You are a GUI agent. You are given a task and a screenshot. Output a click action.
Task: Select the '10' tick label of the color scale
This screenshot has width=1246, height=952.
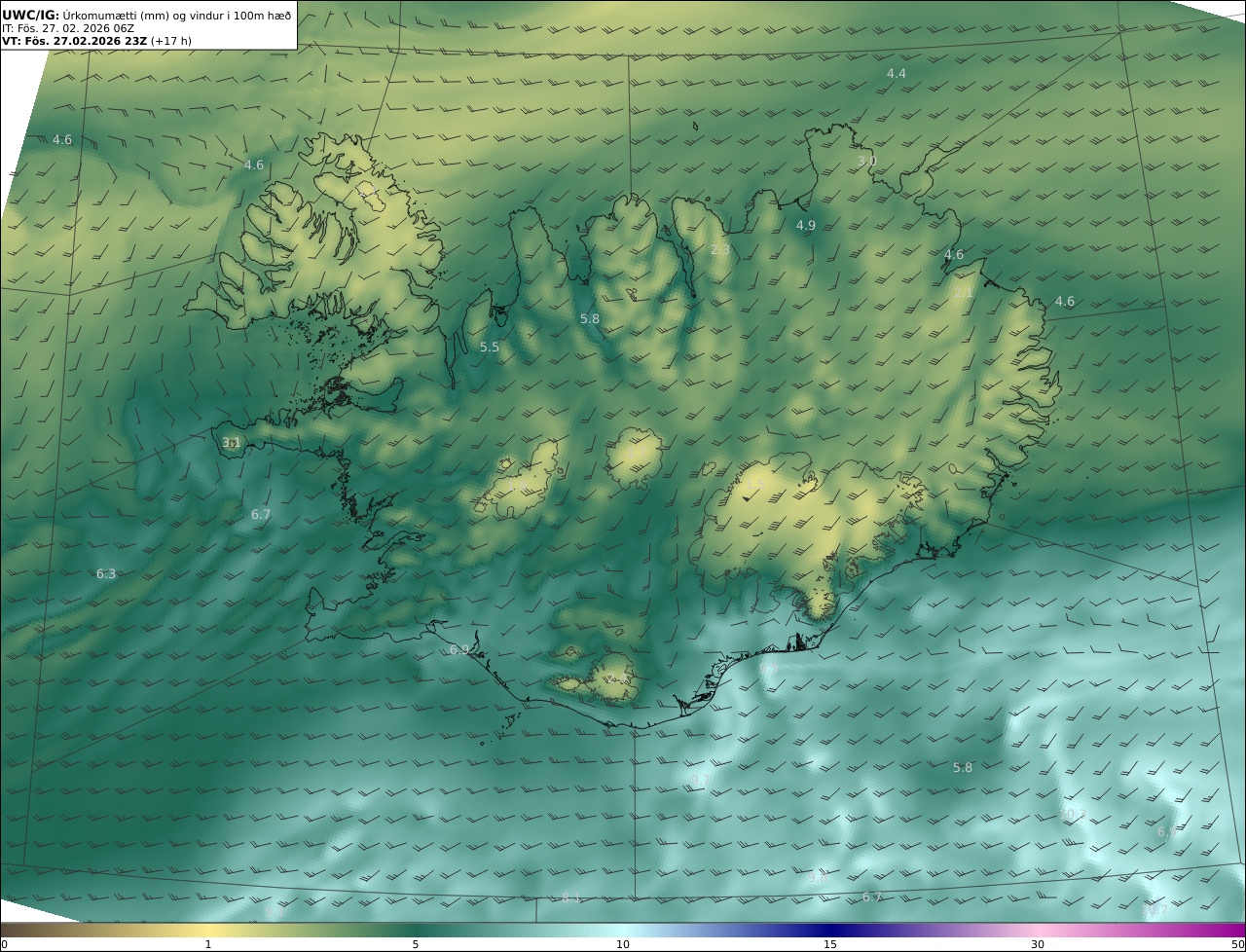tap(623, 945)
